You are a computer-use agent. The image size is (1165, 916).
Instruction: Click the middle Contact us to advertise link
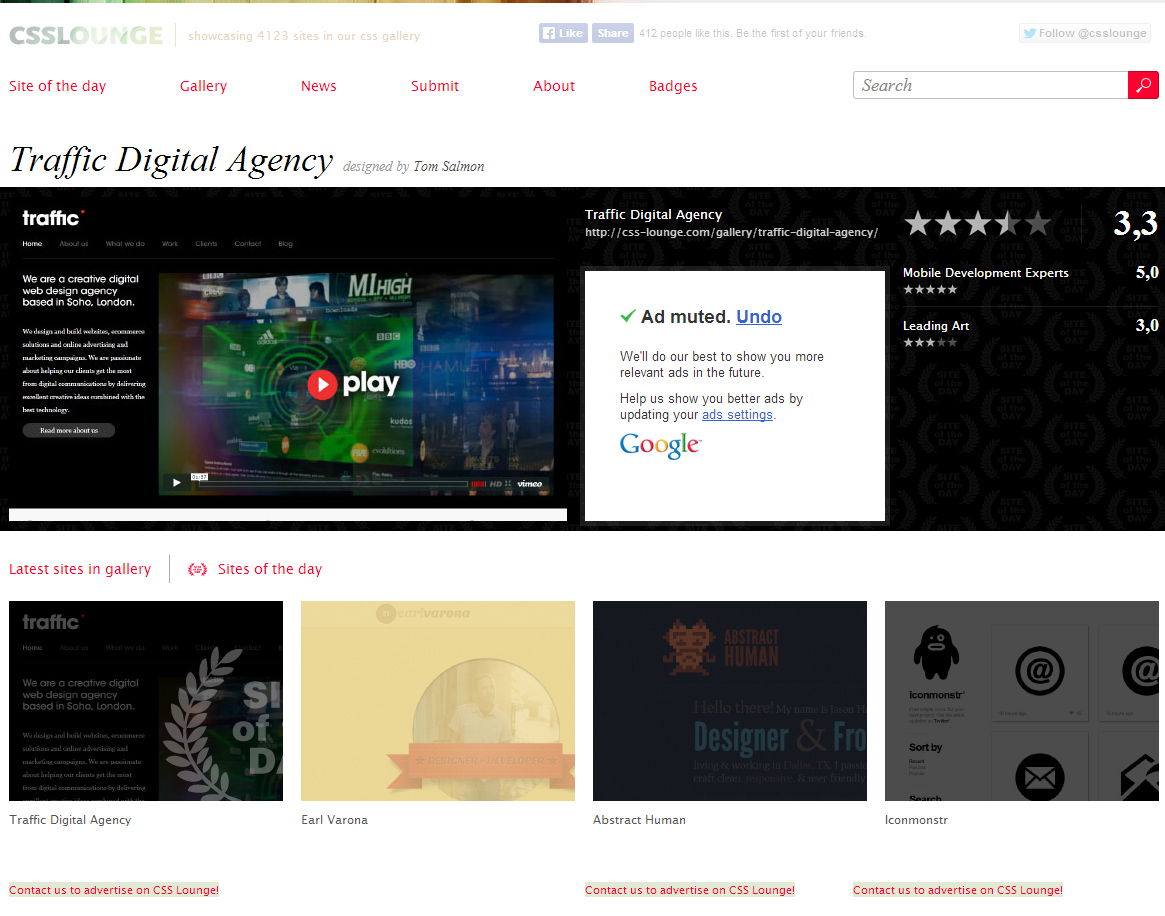[689, 890]
